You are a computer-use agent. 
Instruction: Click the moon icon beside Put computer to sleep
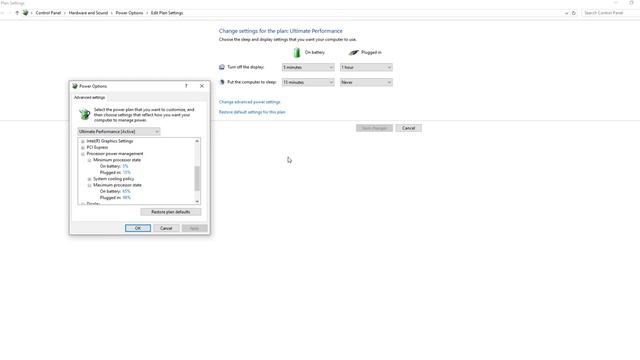point(222,82)
